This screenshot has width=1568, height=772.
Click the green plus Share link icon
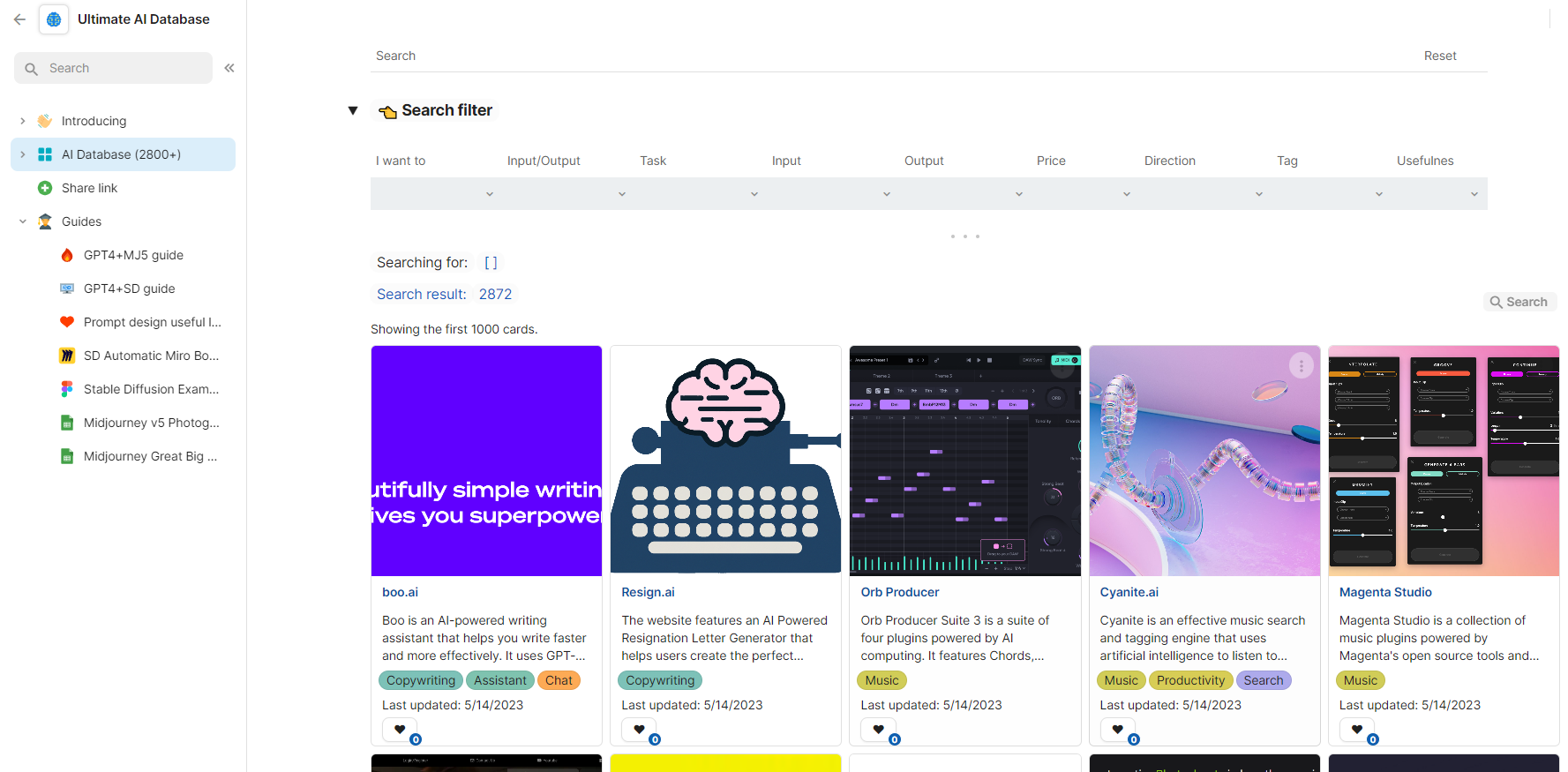[45, 188]
